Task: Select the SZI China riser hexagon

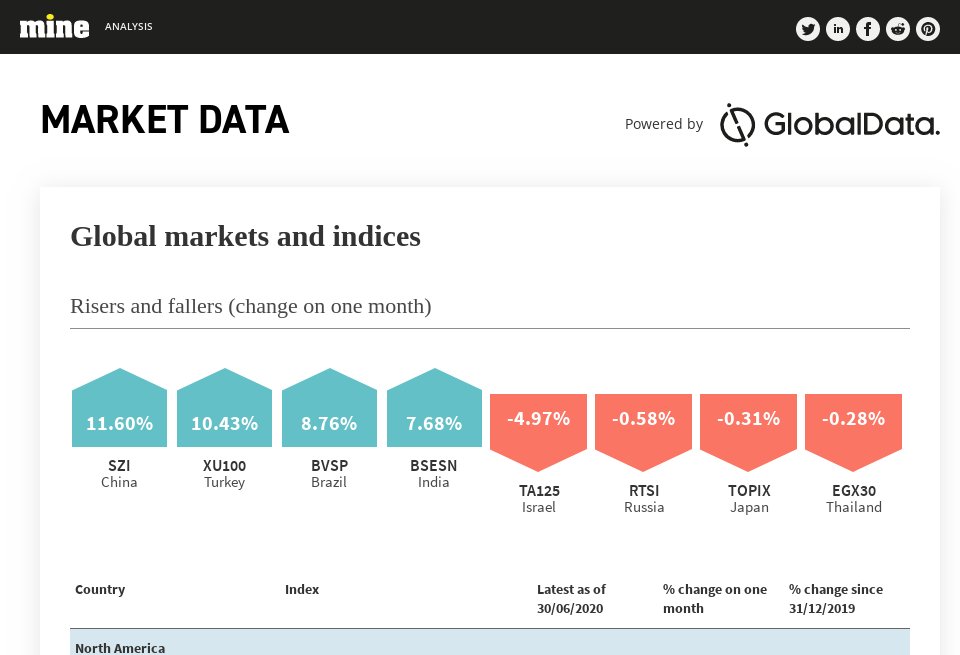Action: pos(119,410)
